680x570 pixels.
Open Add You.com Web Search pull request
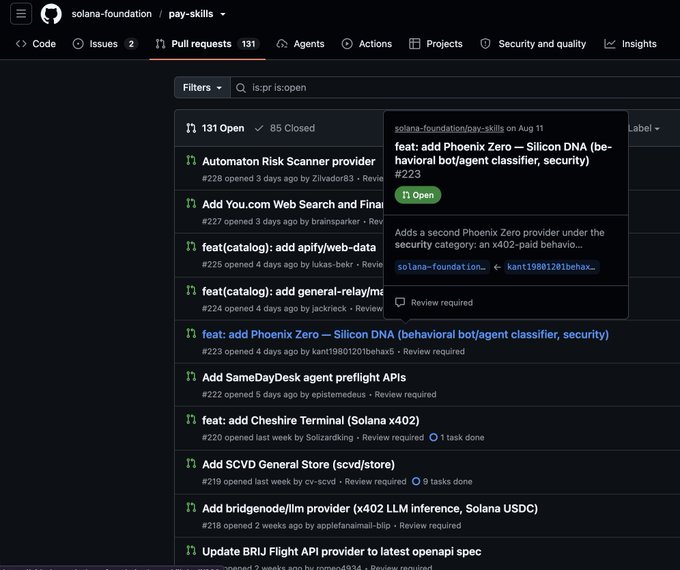tap(293, 204)
